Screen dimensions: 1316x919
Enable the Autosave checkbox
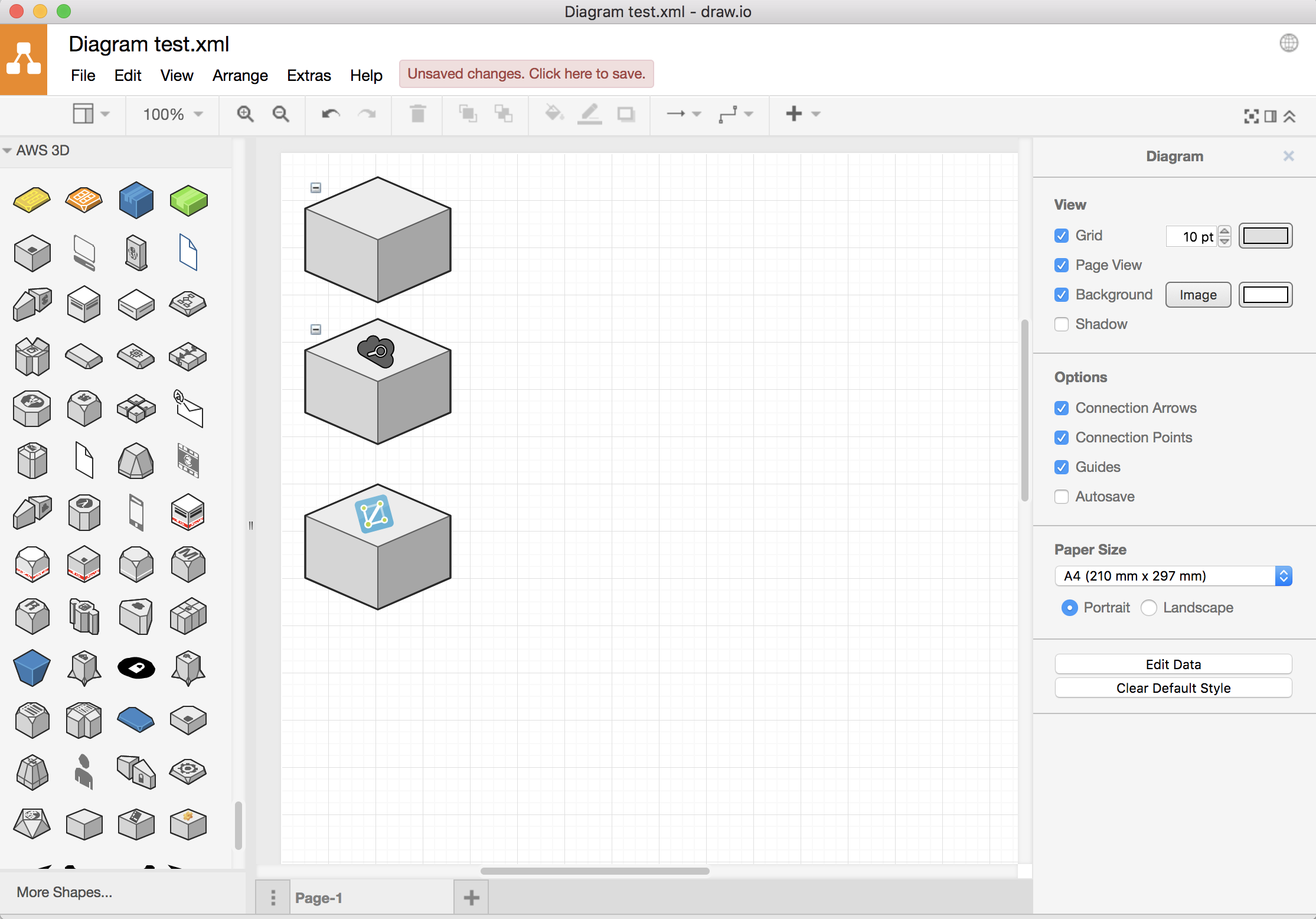coord(1062,497)
